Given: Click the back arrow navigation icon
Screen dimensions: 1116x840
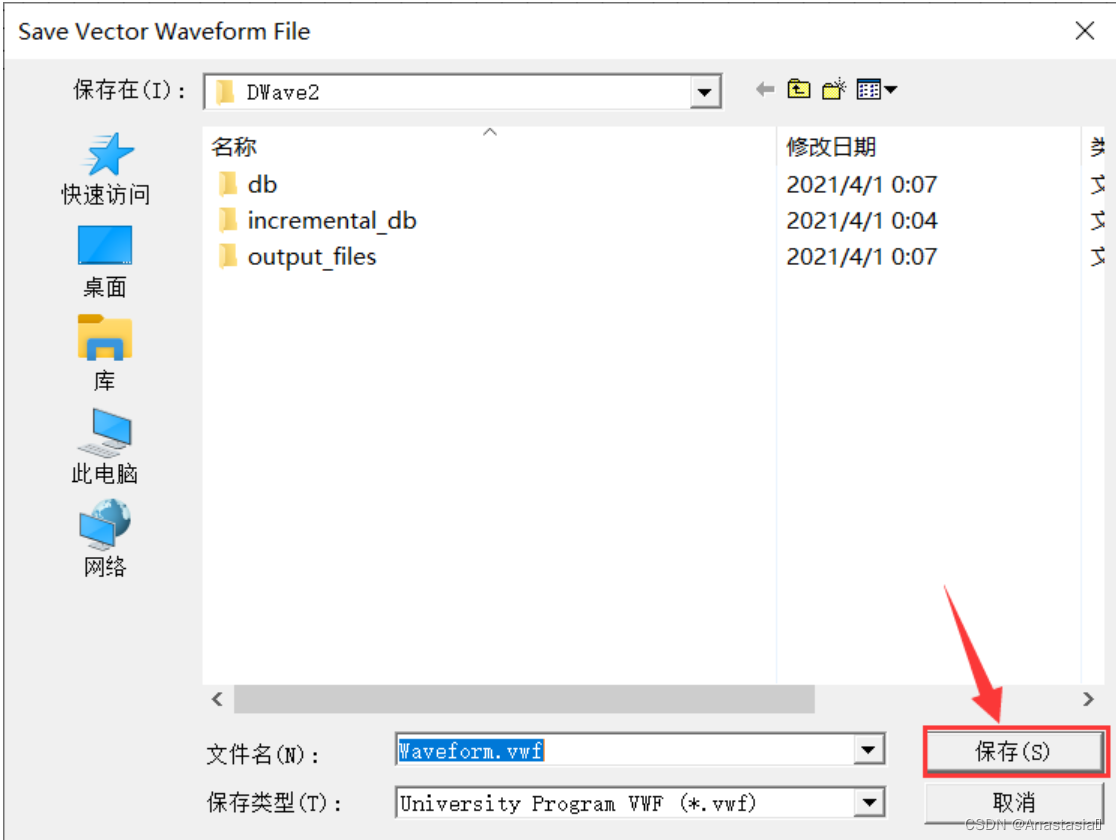Looking at the screenshot, I should [x=765, y=90].
